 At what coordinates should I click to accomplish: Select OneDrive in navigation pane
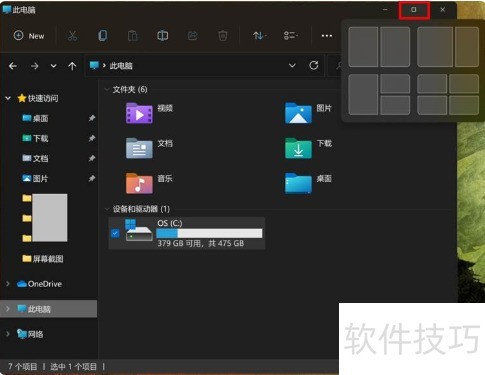39,284
